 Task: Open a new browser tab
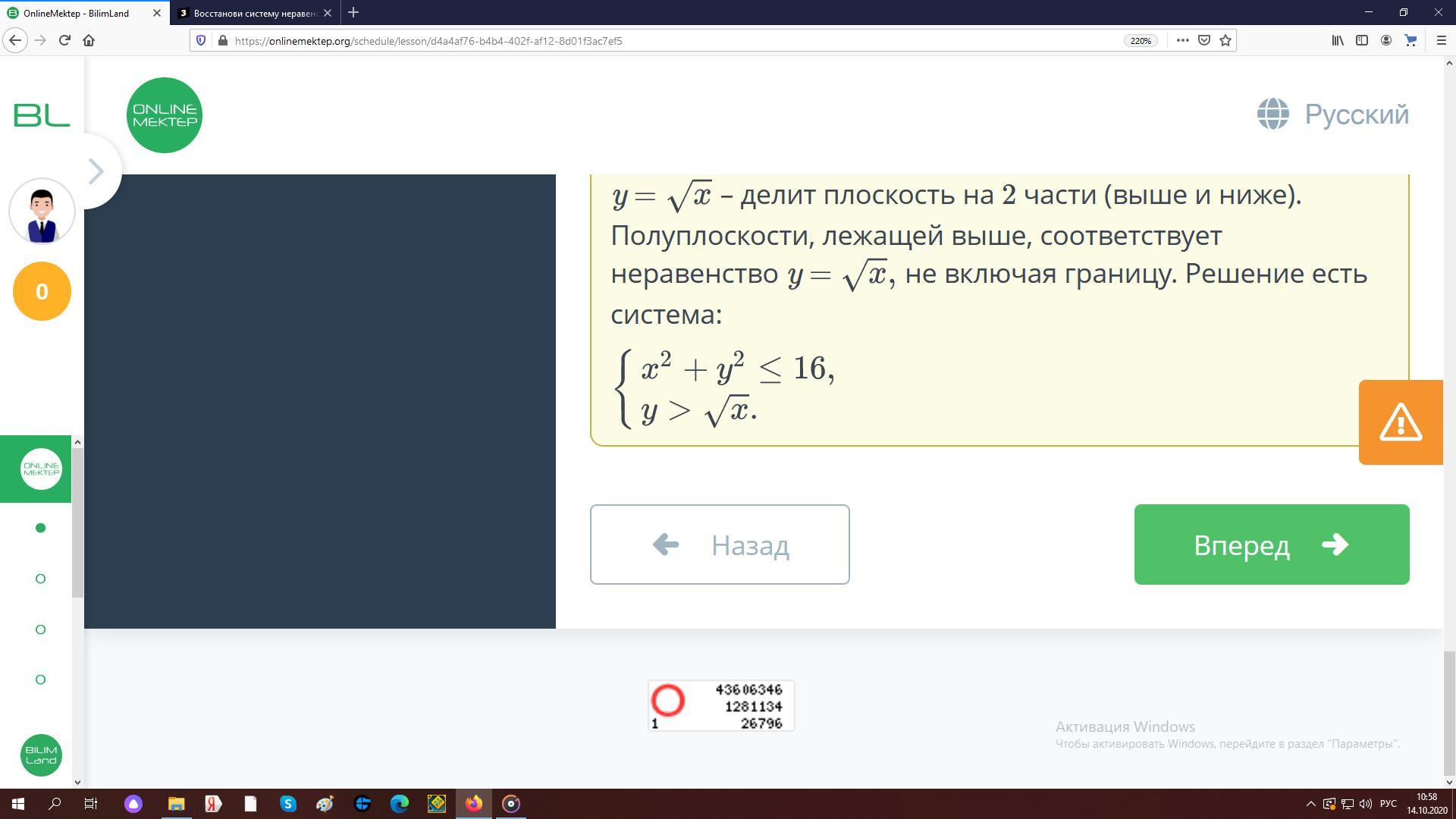(x=353, y=13)
